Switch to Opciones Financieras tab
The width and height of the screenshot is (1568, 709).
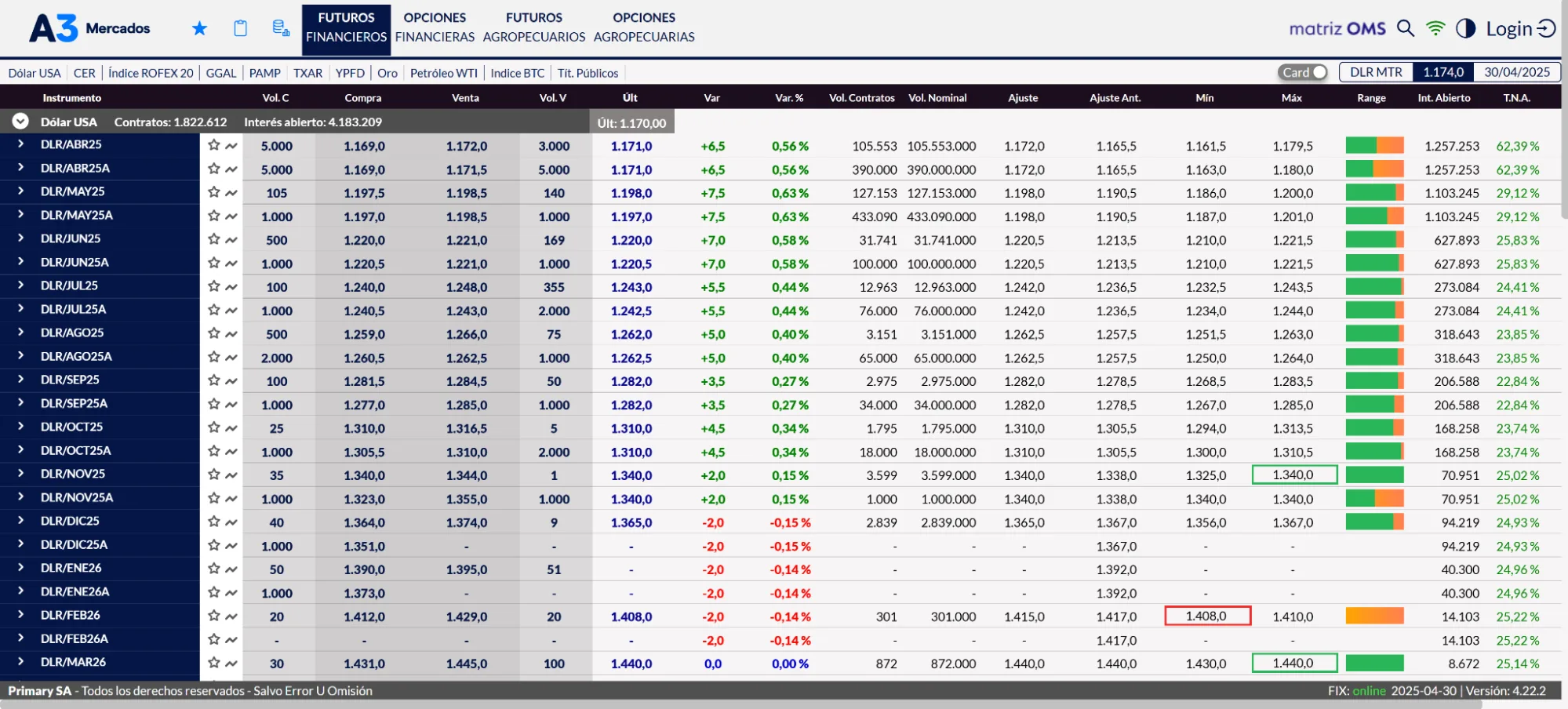[x=435, y=27]
